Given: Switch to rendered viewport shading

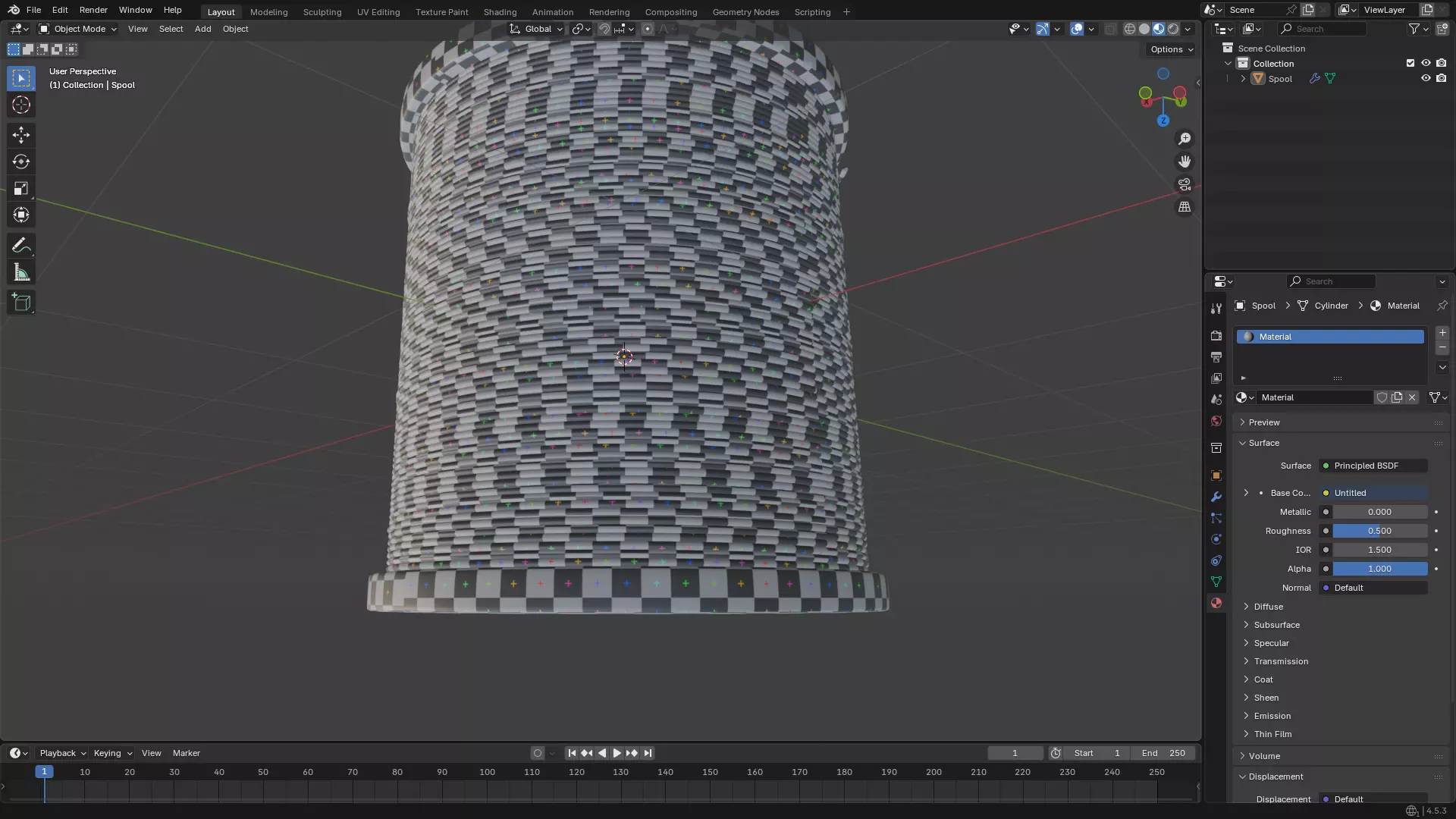Looking at the screenshot, I should tap(1173, 29).
